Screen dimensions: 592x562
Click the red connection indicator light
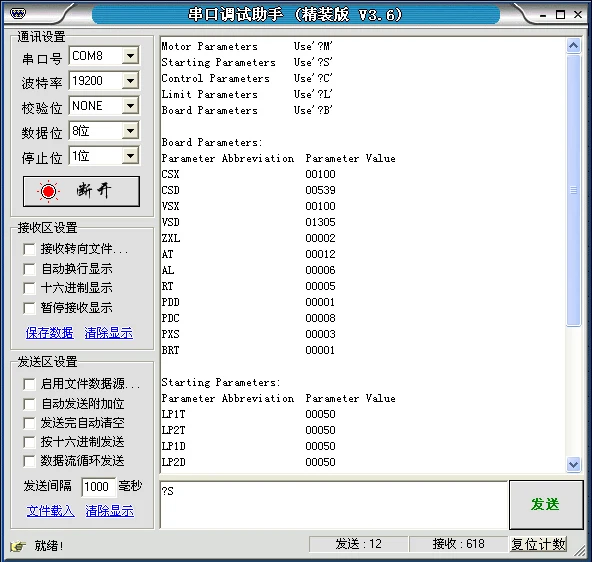pyautogui.click(x=48, y=191)
